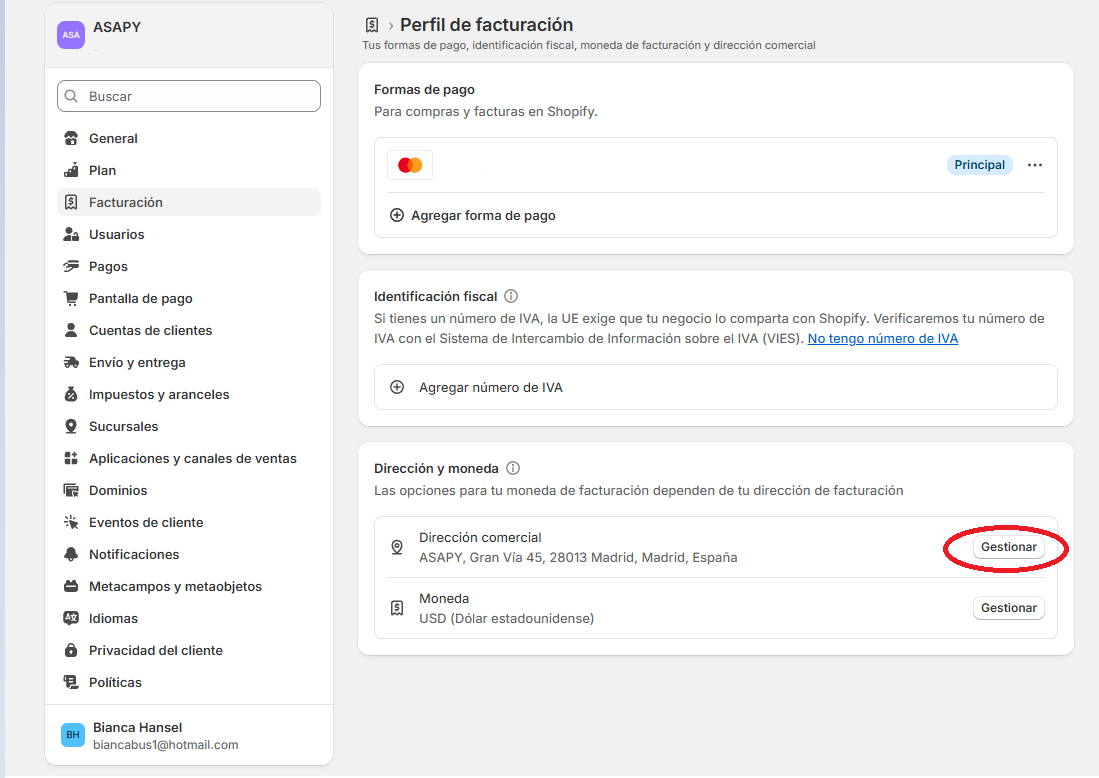Click the Metacampos y metaobjetos icon
1099x778 pixels.
click(x=71, y=587)
